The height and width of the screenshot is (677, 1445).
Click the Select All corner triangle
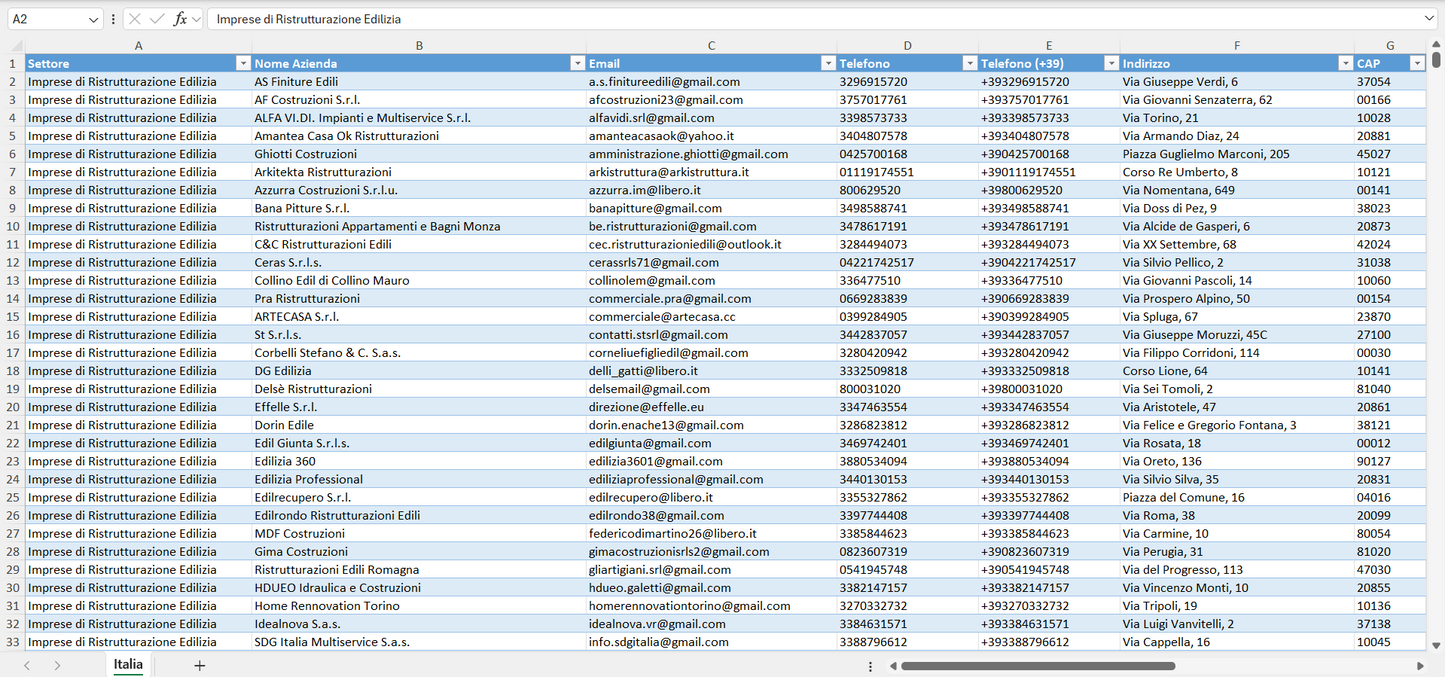16,46
